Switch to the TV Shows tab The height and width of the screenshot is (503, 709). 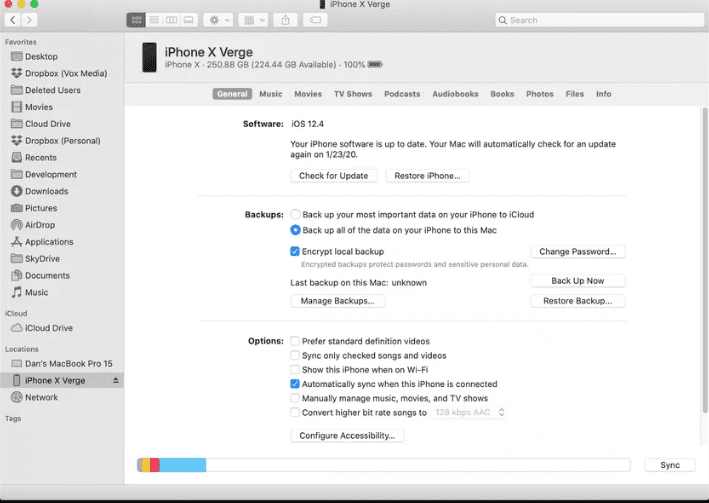pyautogui.click(x=353, y=94)
